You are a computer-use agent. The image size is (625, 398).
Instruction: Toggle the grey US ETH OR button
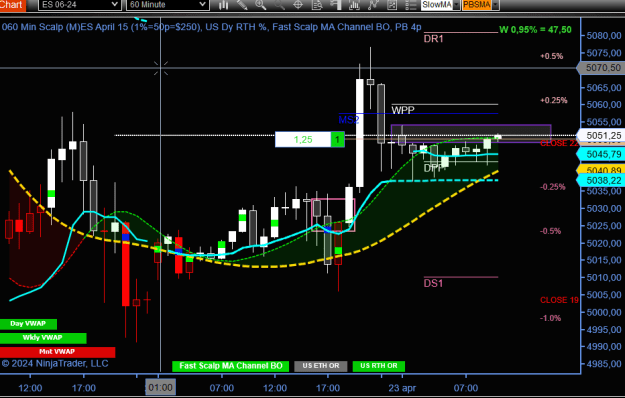tap(320, 366)
